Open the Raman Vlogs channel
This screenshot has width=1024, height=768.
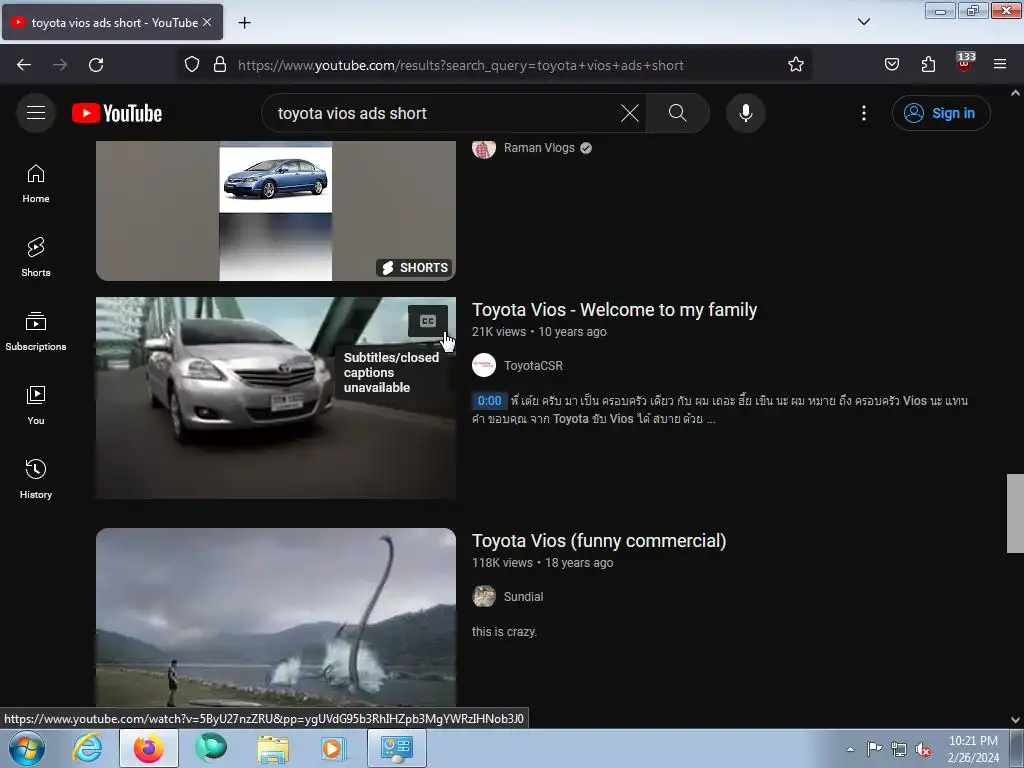click(x=539, y=148)
